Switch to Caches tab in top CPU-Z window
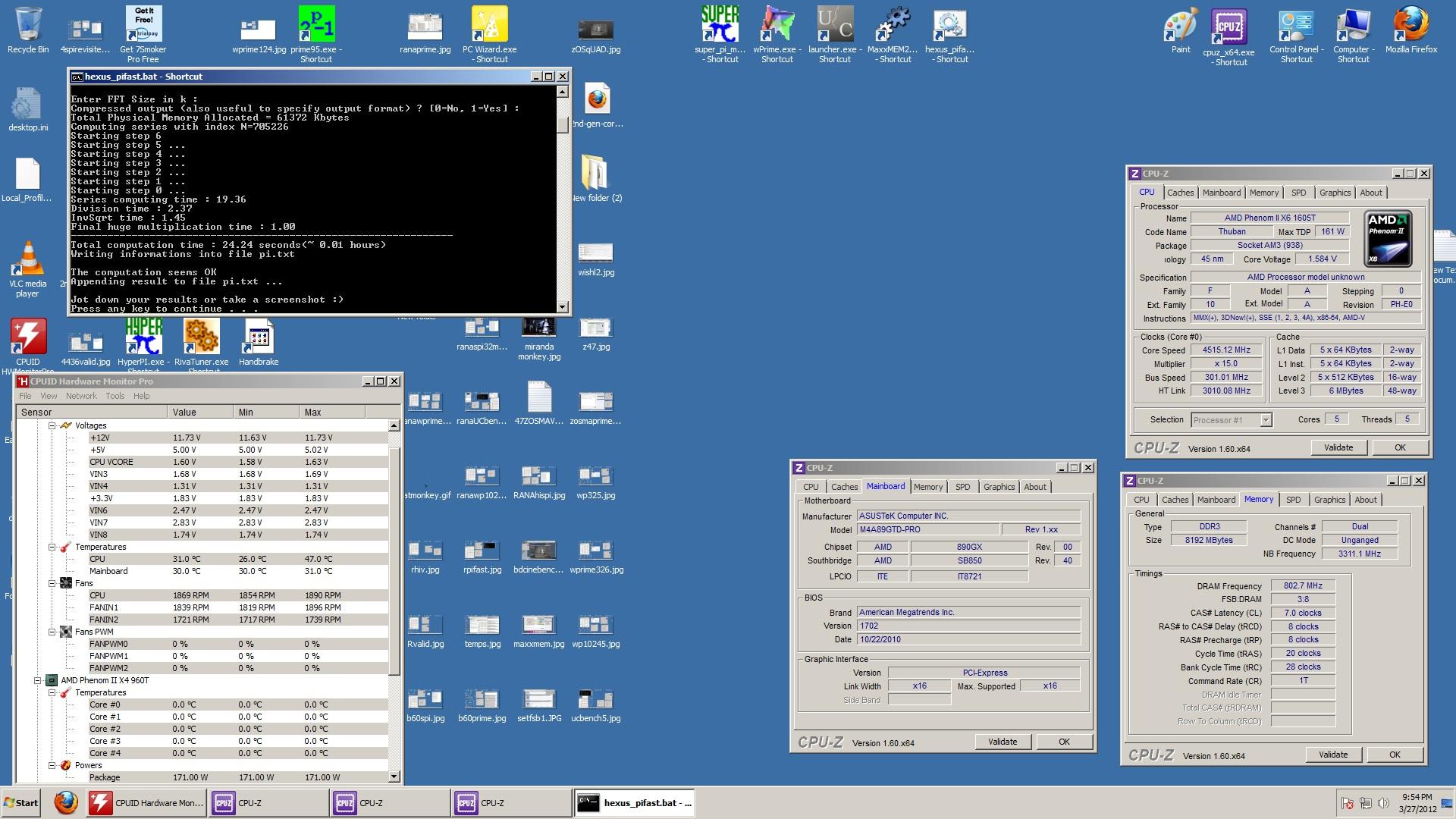Viewport: 1456px width, 819px height. [1180, 193]
